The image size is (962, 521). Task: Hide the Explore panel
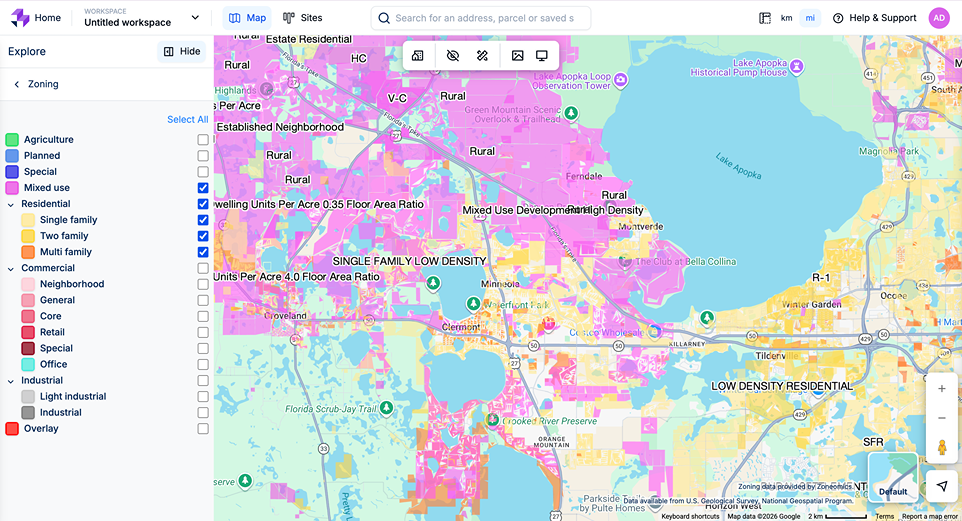pos(181,52)
